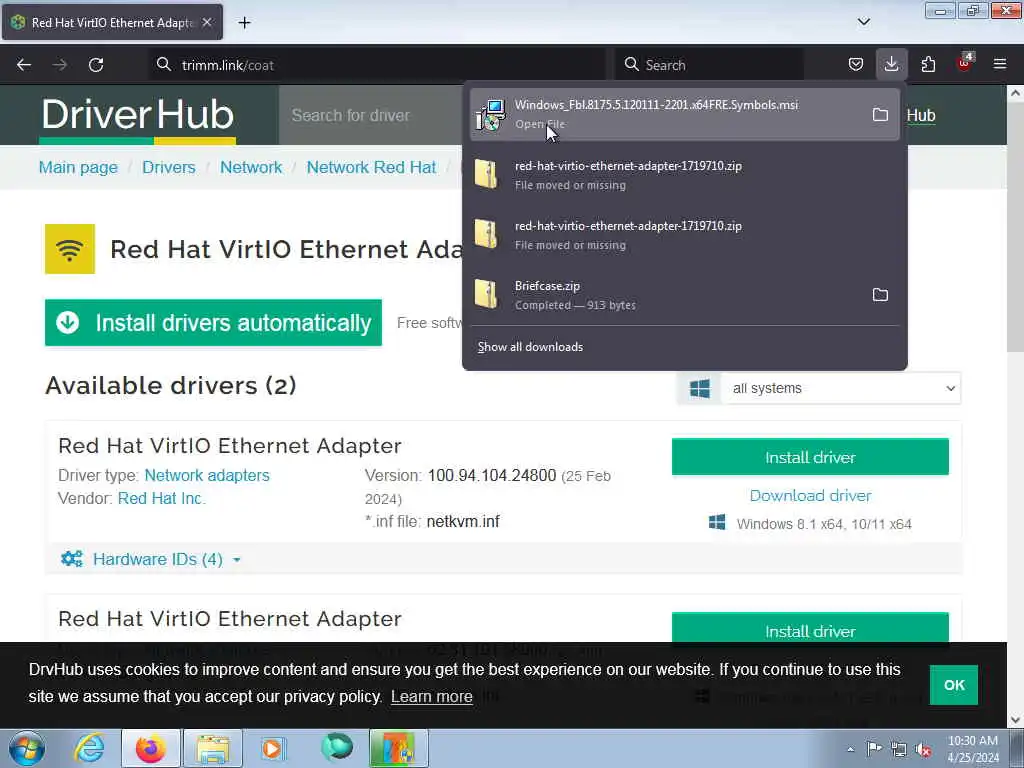The width and height of the screenshot is (1024, 768).
Task: Open the extensions puzzle icon
Action: click(928, 64)
